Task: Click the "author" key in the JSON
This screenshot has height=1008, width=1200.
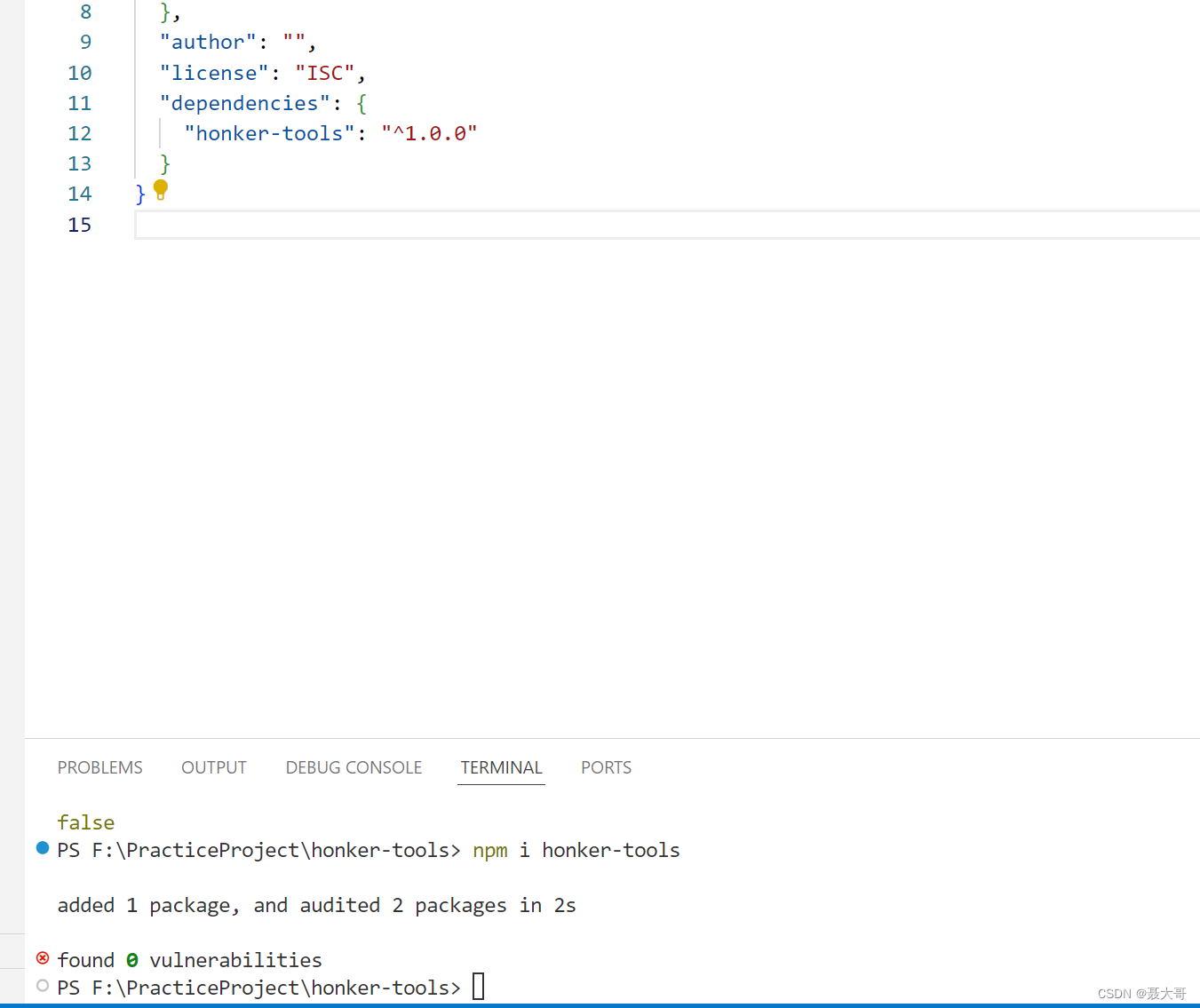Action: pos(208,43)
